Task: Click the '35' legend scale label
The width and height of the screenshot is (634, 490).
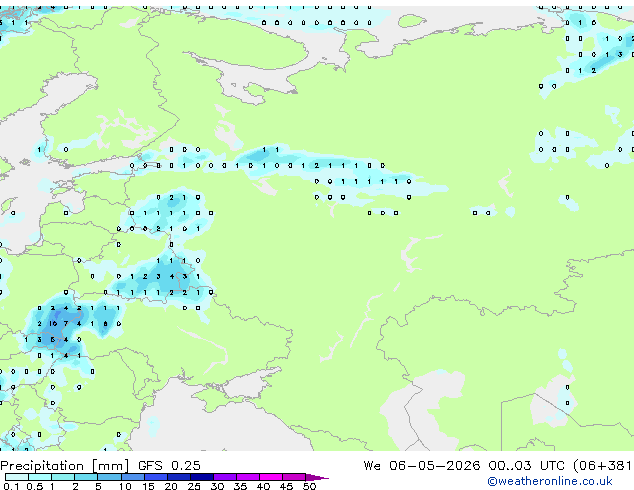Action: tap(240, 486)
